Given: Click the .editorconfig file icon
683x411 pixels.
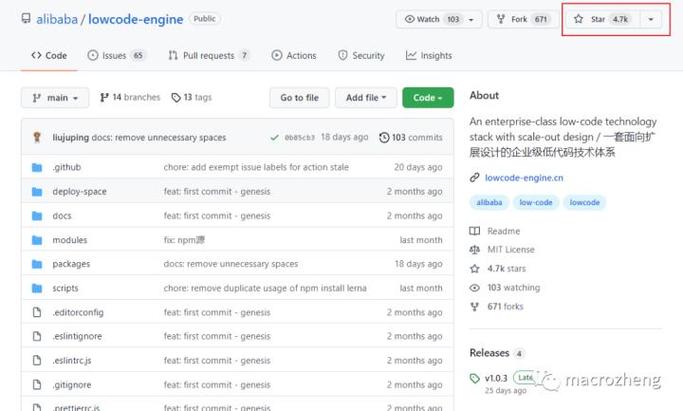Looking at the screenshot, I should coord(37,312).
